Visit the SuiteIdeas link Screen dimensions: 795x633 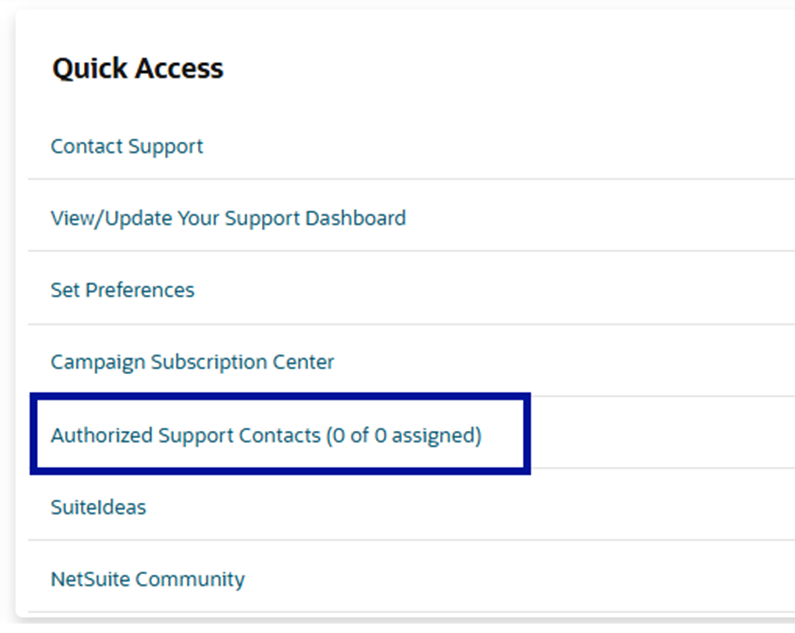pos(98,507)
